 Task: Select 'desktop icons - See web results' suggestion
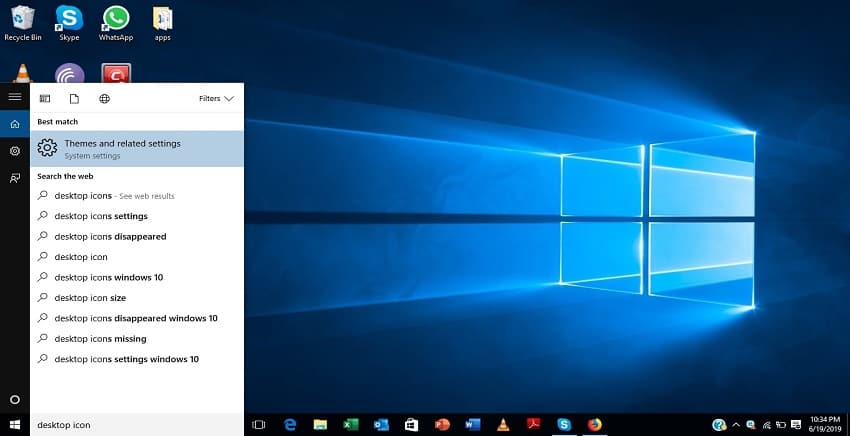point(137,196)
